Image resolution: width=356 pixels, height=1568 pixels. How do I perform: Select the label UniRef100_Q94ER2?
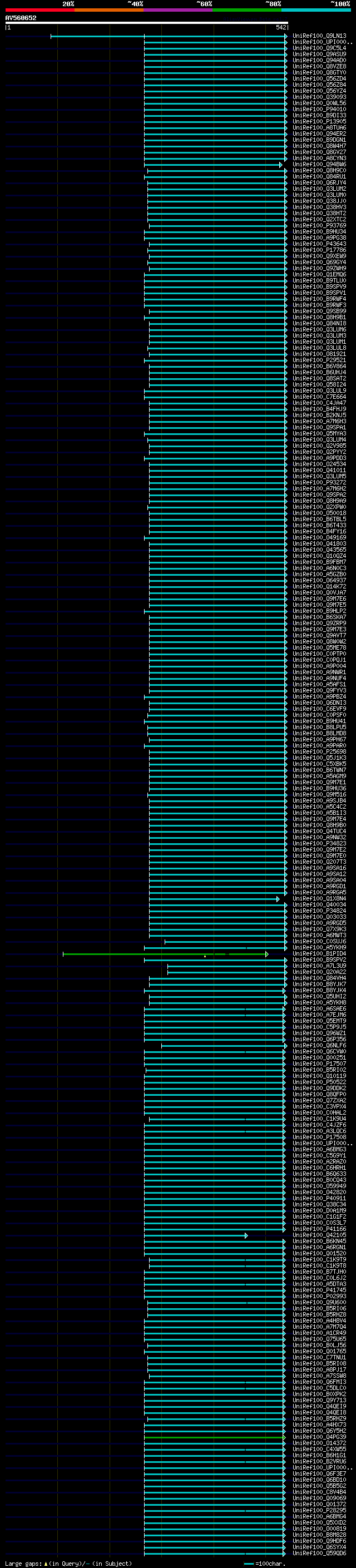pos(319,134)
